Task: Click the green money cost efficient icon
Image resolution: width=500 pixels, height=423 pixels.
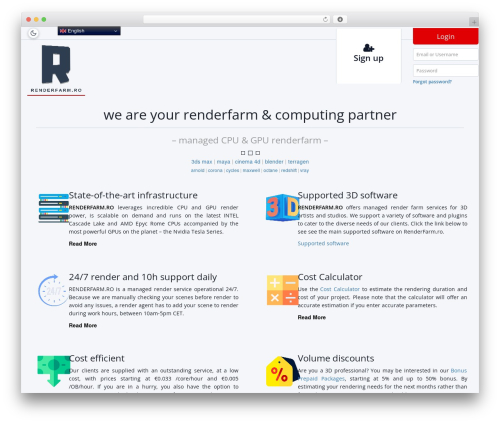Action: coord(54,371)
